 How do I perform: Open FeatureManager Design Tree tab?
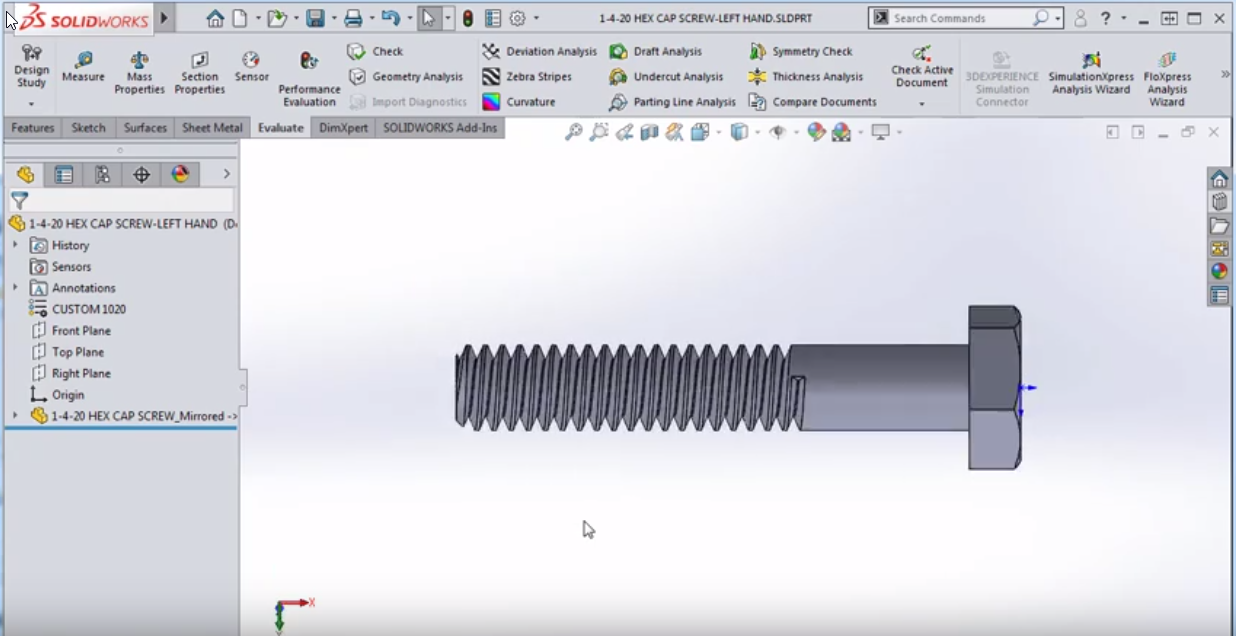click(25, 175)
